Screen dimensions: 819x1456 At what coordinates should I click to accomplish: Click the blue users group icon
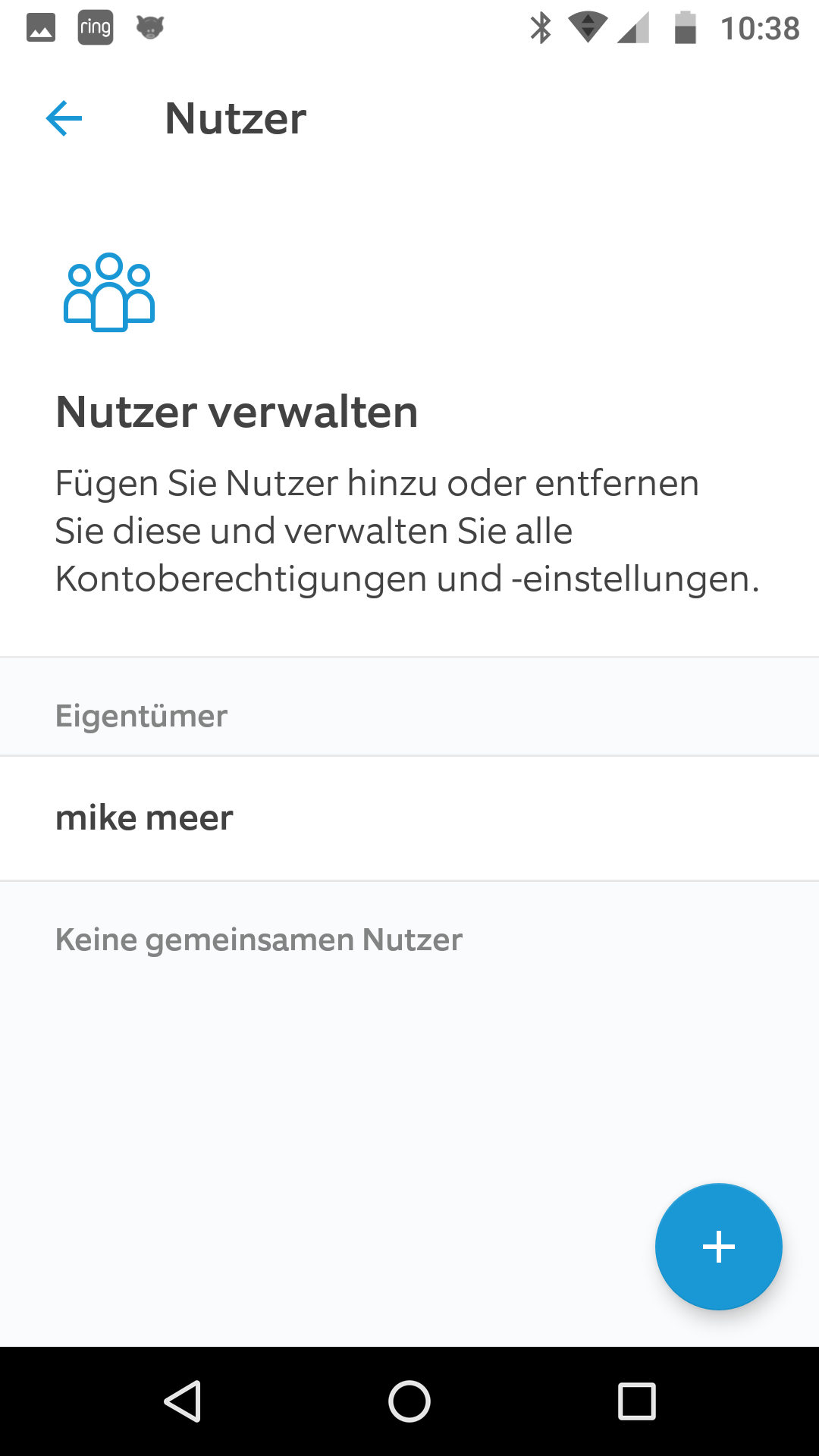(x=109, y=293)
